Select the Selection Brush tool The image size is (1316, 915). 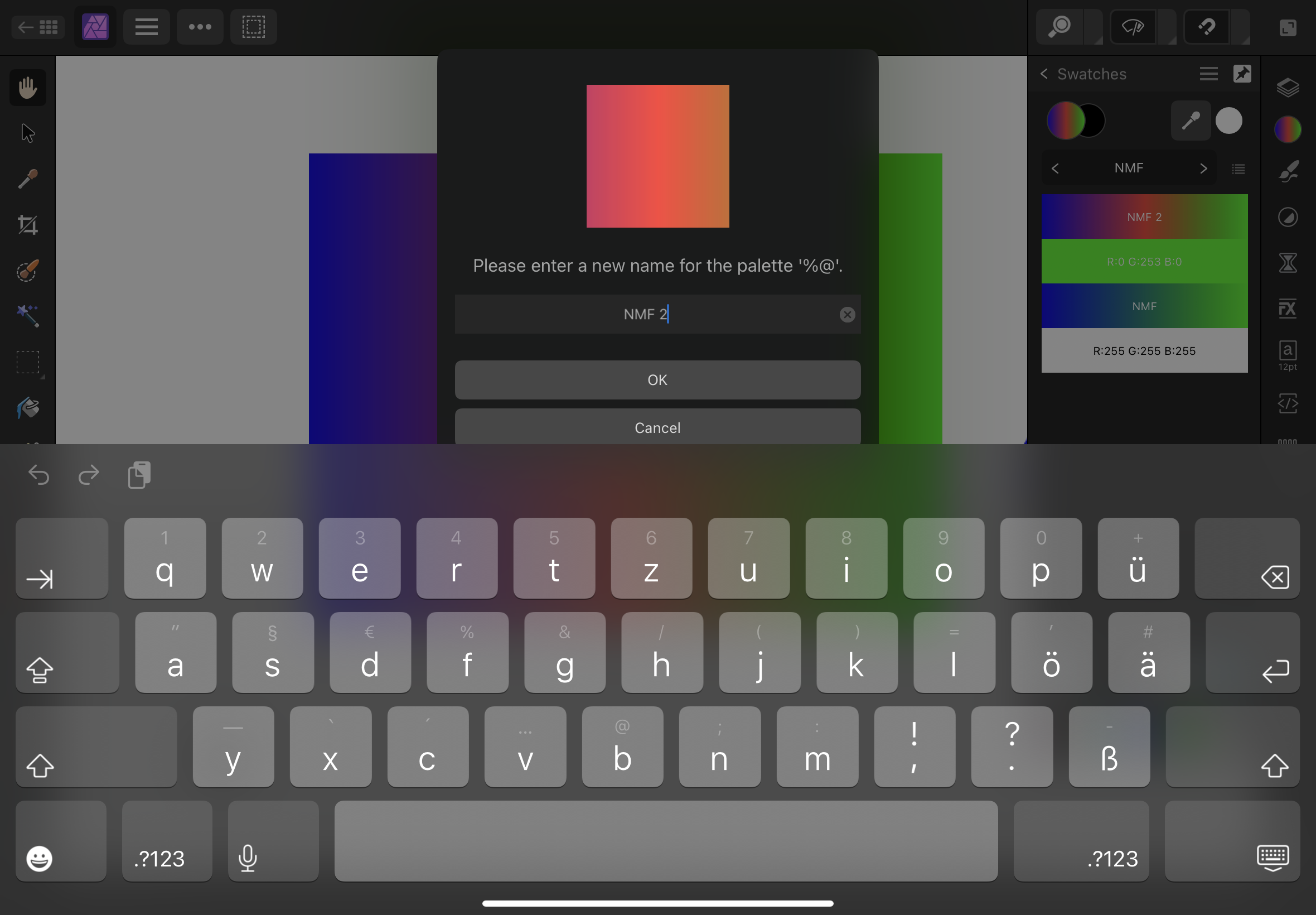point(27,271)
